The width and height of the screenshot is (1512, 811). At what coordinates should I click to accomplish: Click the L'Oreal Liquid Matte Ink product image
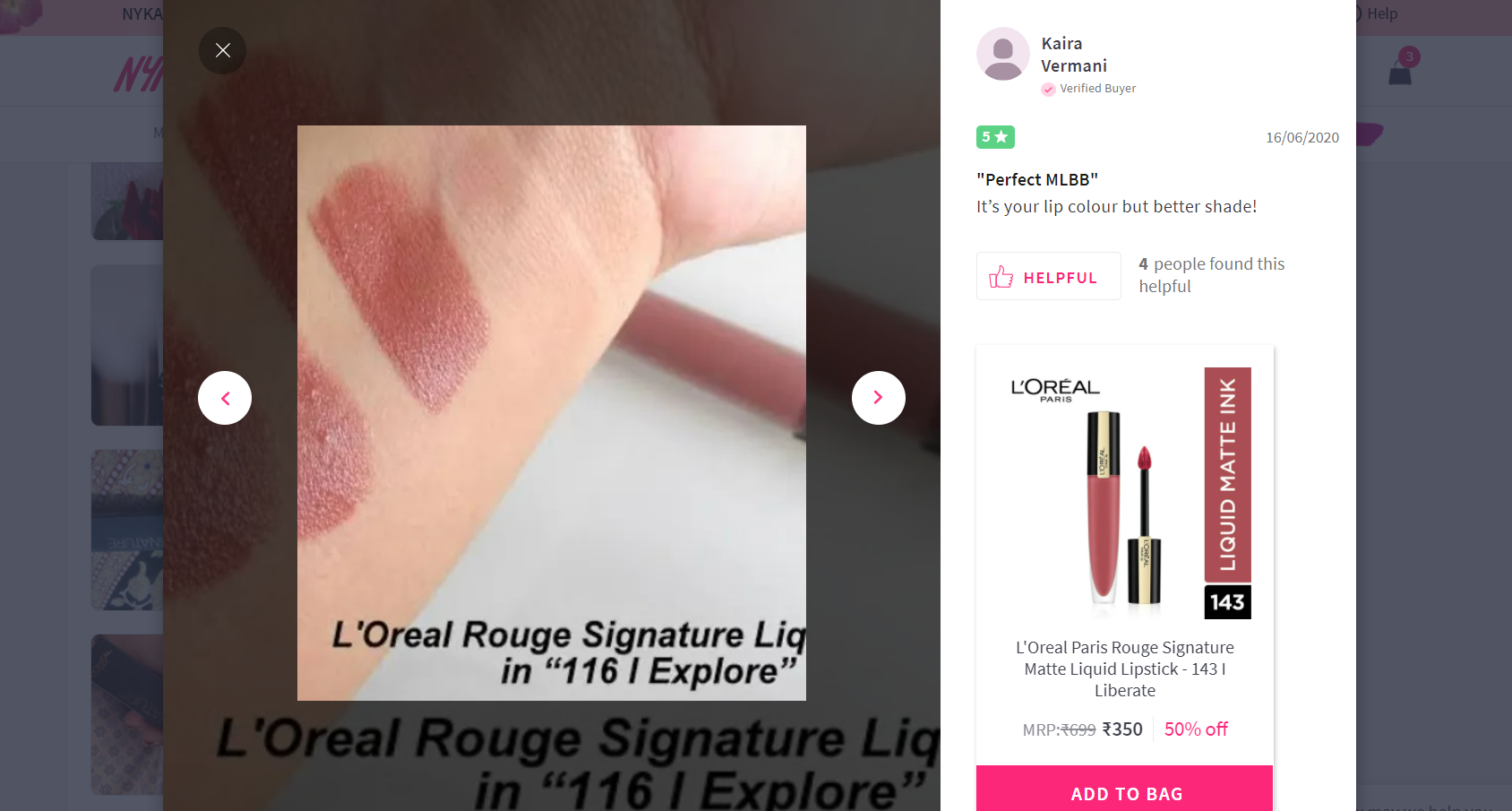[x=1125, y=492]
